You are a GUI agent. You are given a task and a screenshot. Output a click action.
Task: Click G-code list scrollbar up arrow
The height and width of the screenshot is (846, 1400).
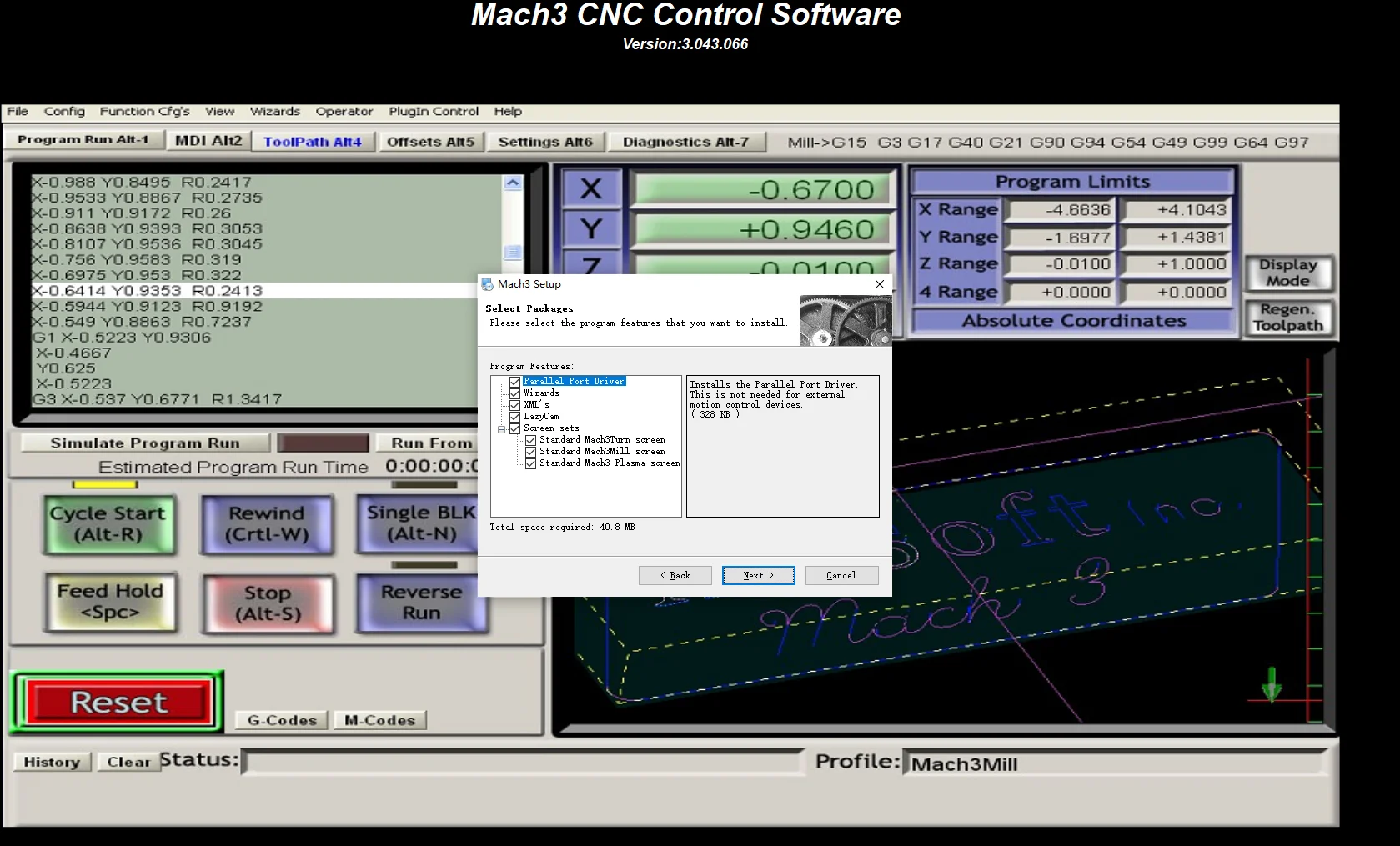click(513, 183)
